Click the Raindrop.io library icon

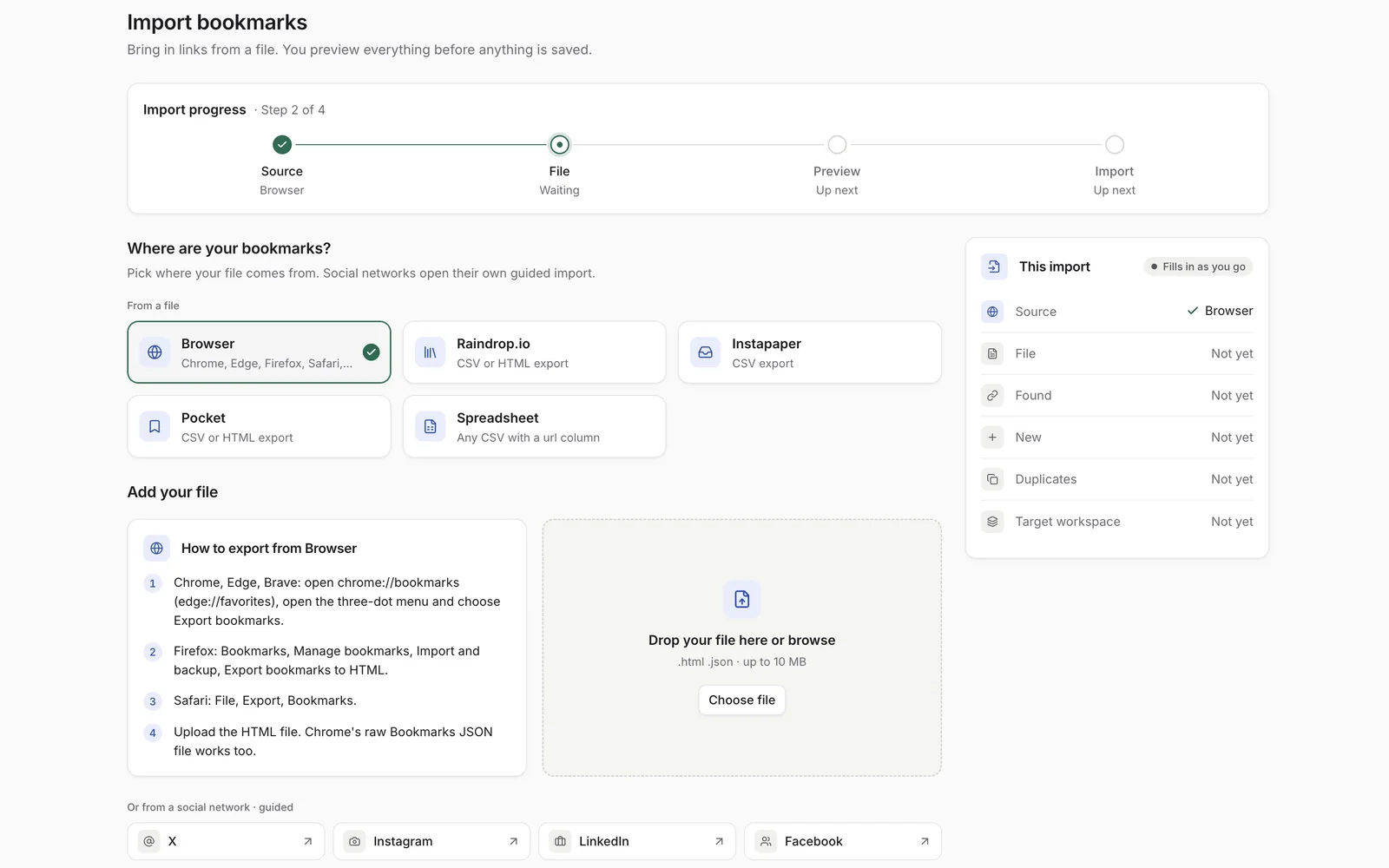[430, 352]
